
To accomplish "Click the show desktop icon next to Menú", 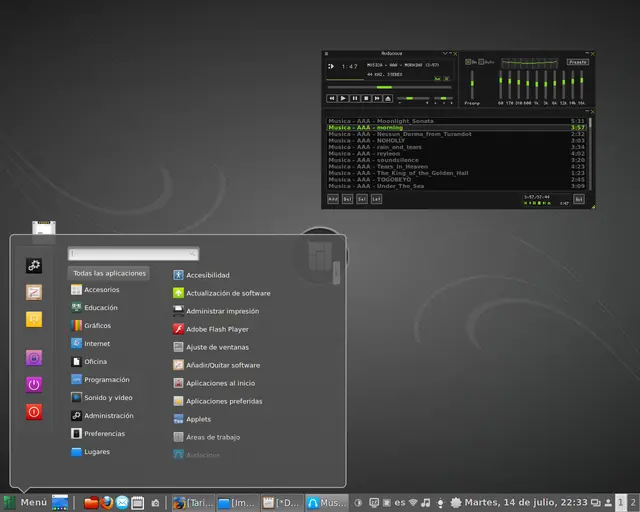I will coord(60,503).
